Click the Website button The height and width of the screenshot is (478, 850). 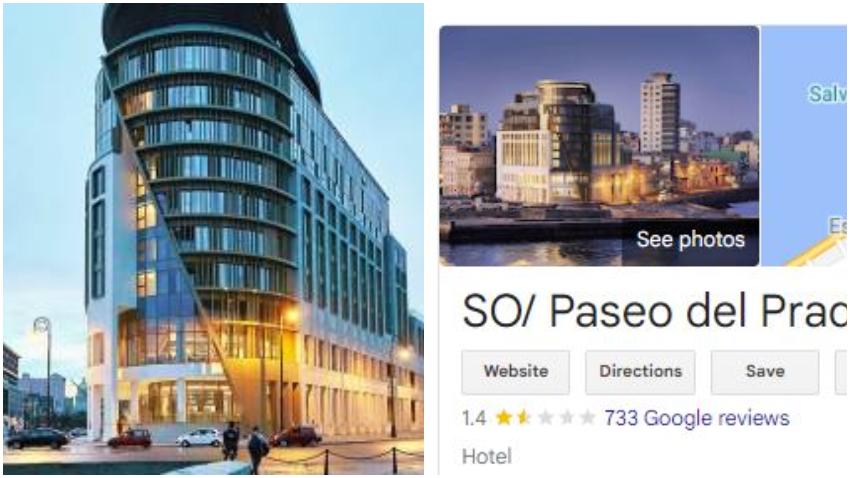[516, 372]
